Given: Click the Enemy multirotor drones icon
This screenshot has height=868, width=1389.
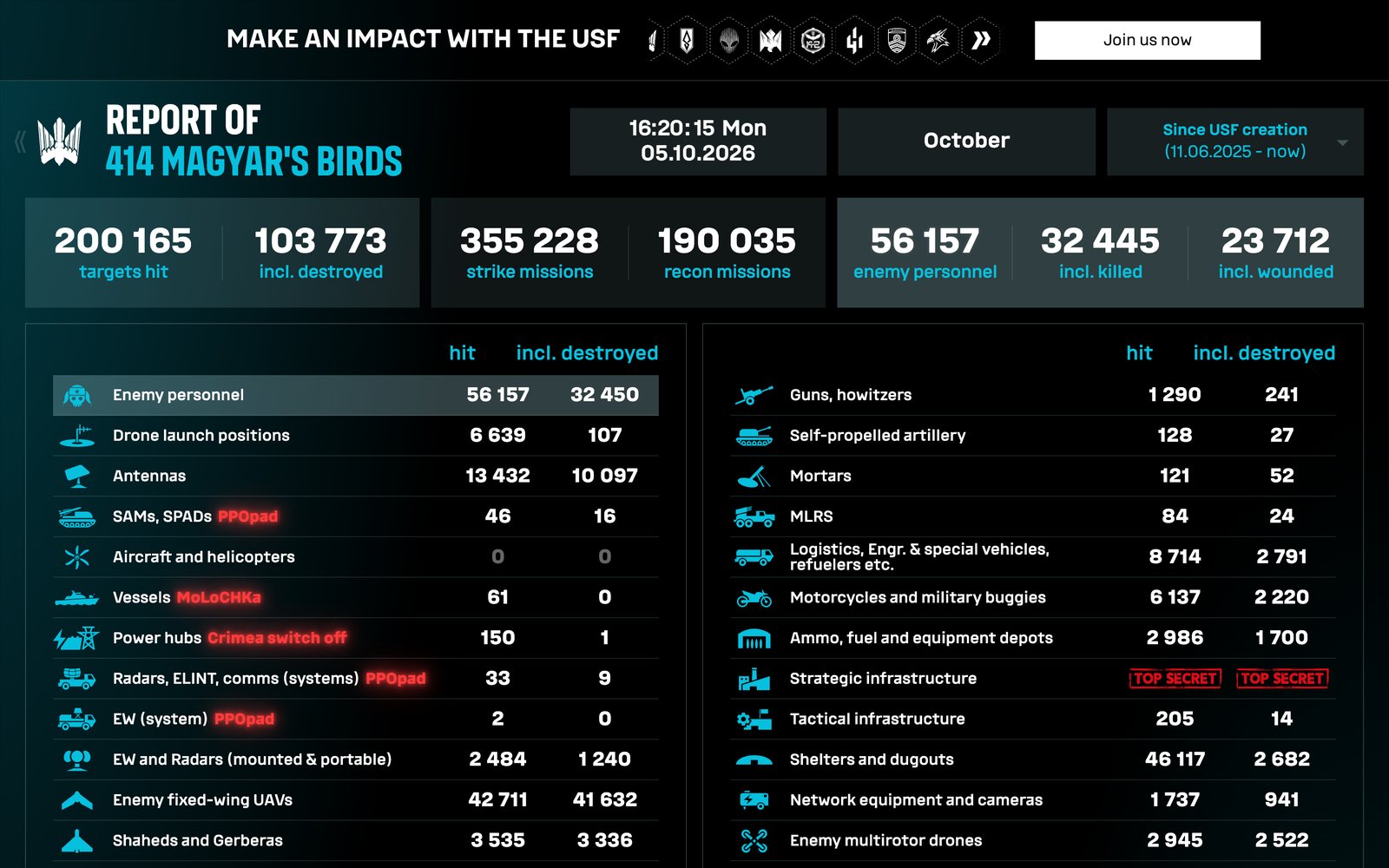Looking at the screenshot, I should pos(754,840).
